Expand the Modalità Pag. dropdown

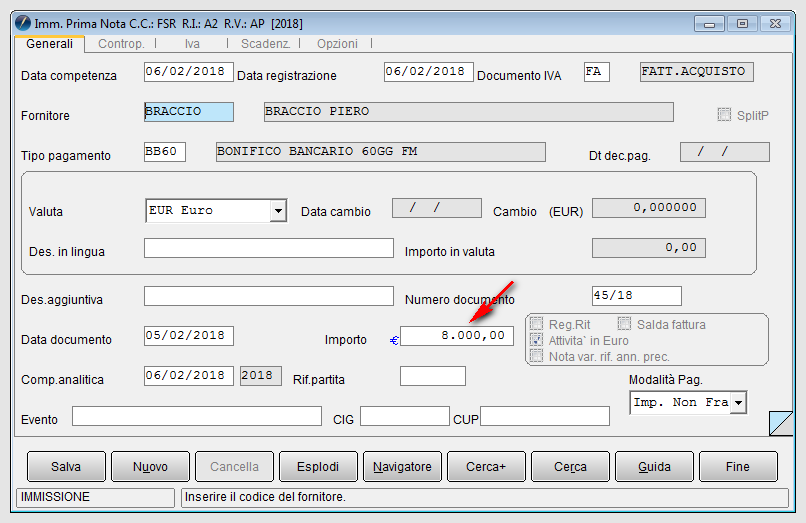pos(739,403)
